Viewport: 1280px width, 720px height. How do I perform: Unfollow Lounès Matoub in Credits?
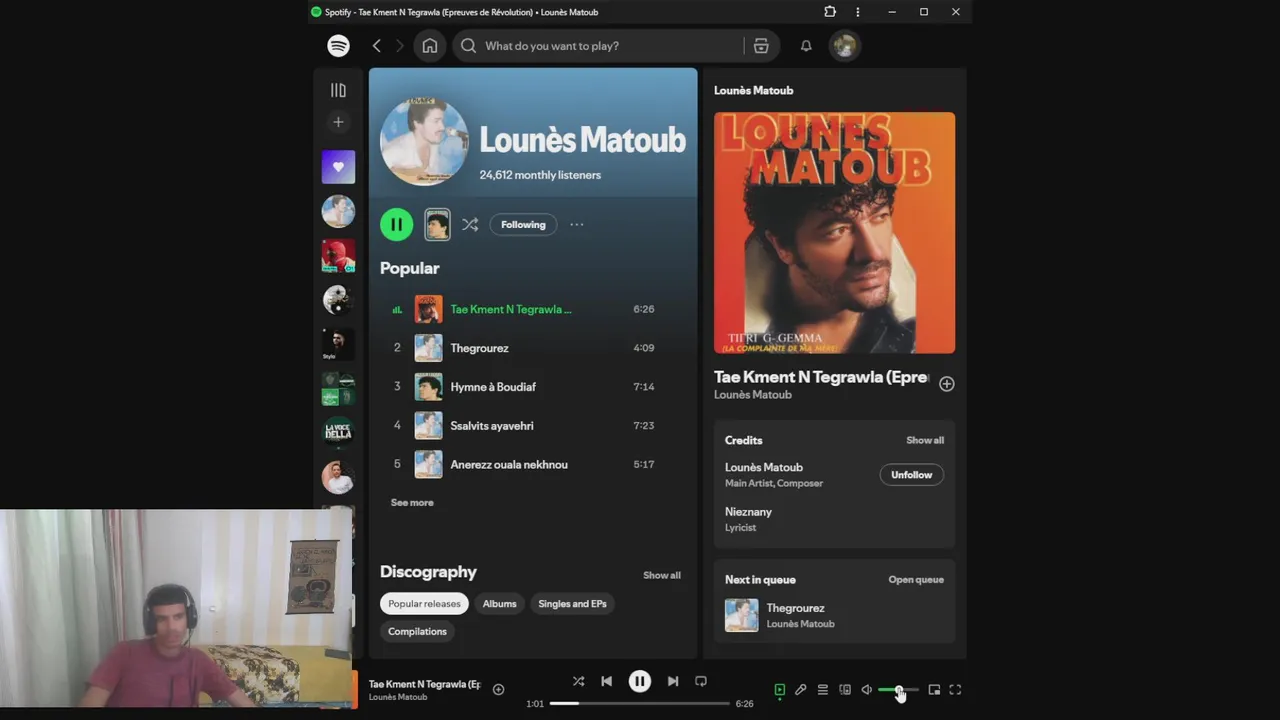911,475
